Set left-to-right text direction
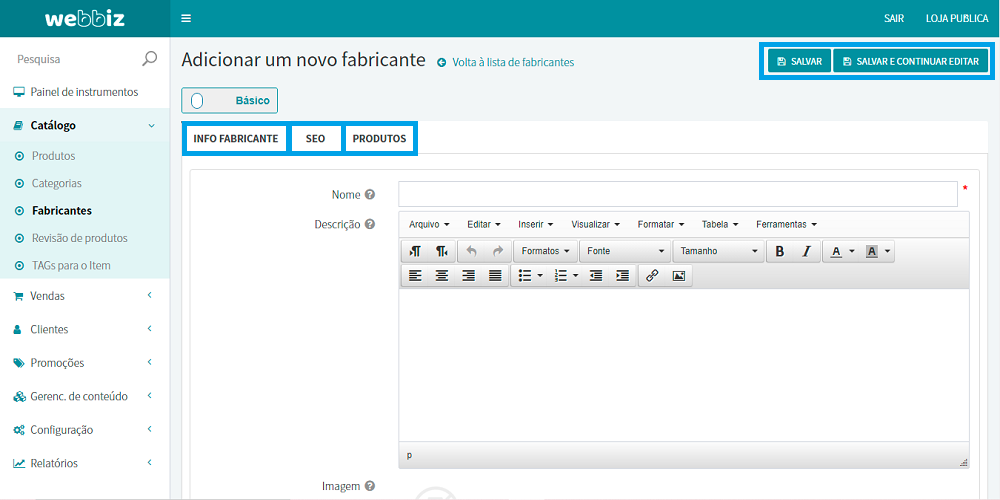 tap(415, 251)
